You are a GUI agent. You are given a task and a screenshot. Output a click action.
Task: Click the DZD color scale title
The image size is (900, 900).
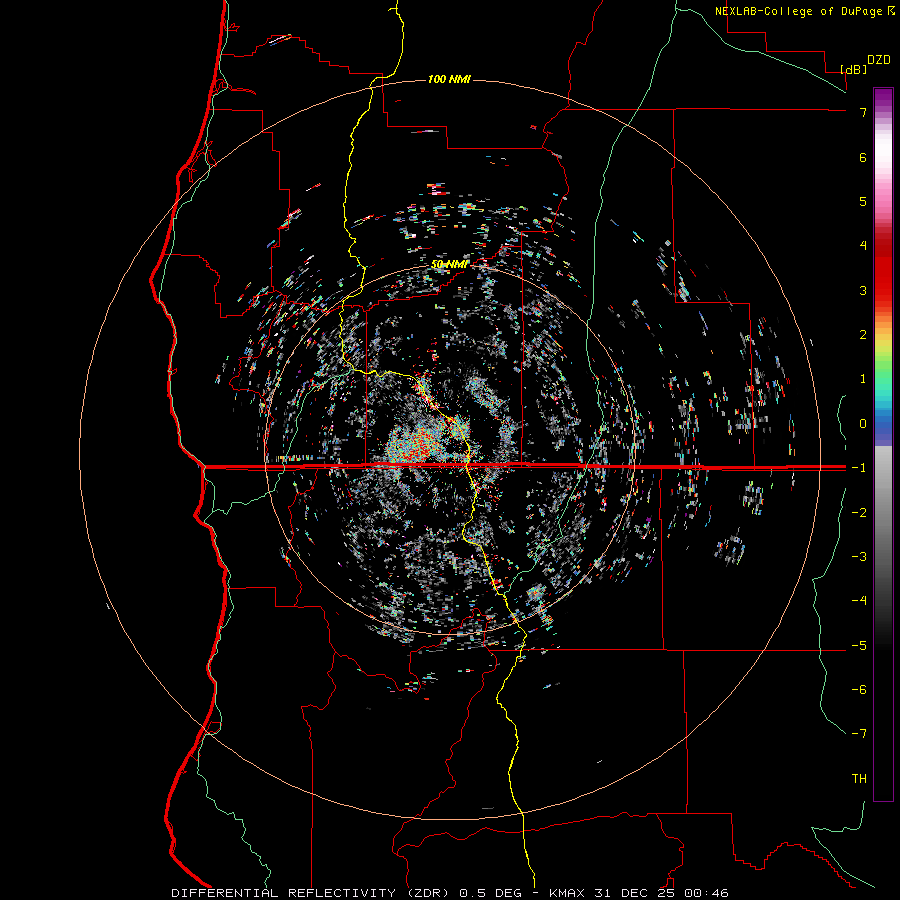(879, 60)
